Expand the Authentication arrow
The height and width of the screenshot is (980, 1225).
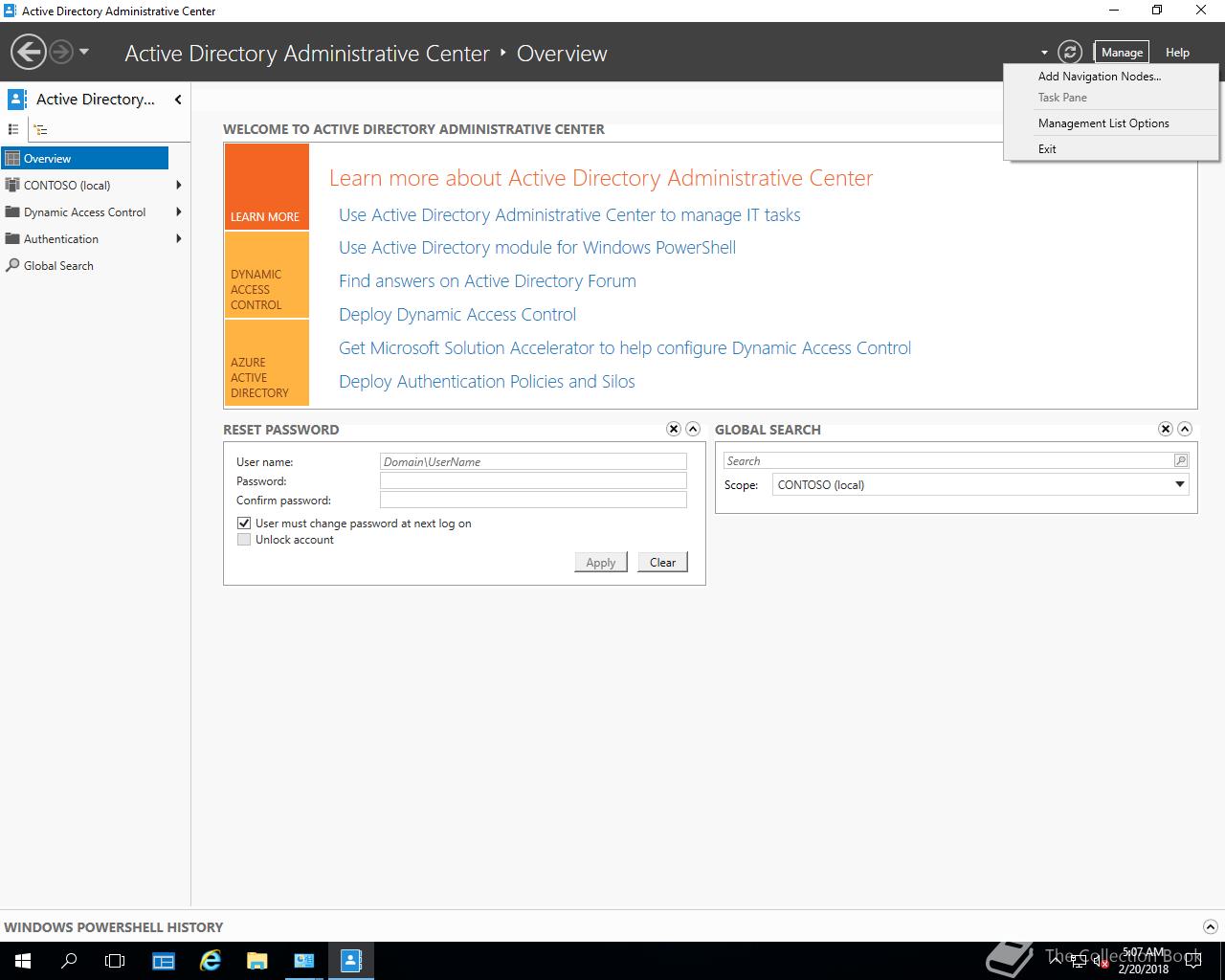[179, 239]
